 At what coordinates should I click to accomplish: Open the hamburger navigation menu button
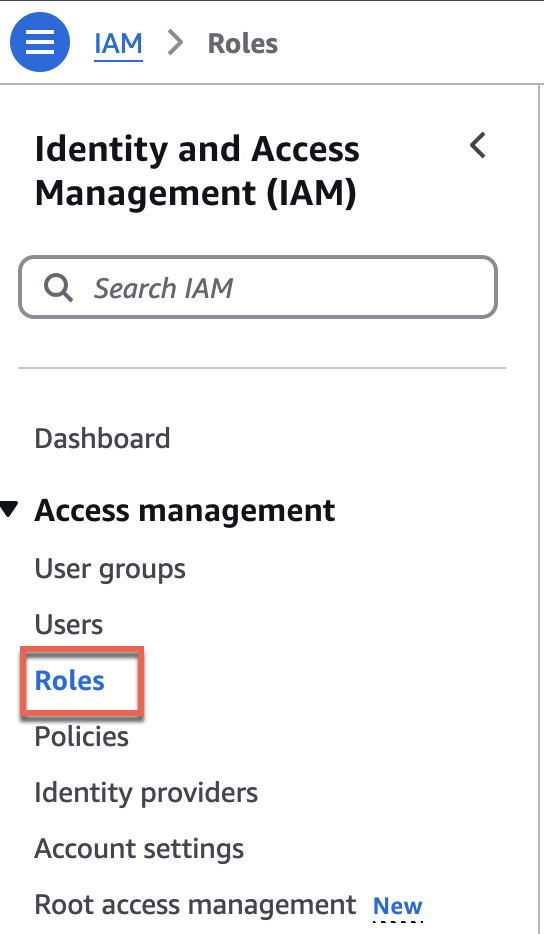40,42
